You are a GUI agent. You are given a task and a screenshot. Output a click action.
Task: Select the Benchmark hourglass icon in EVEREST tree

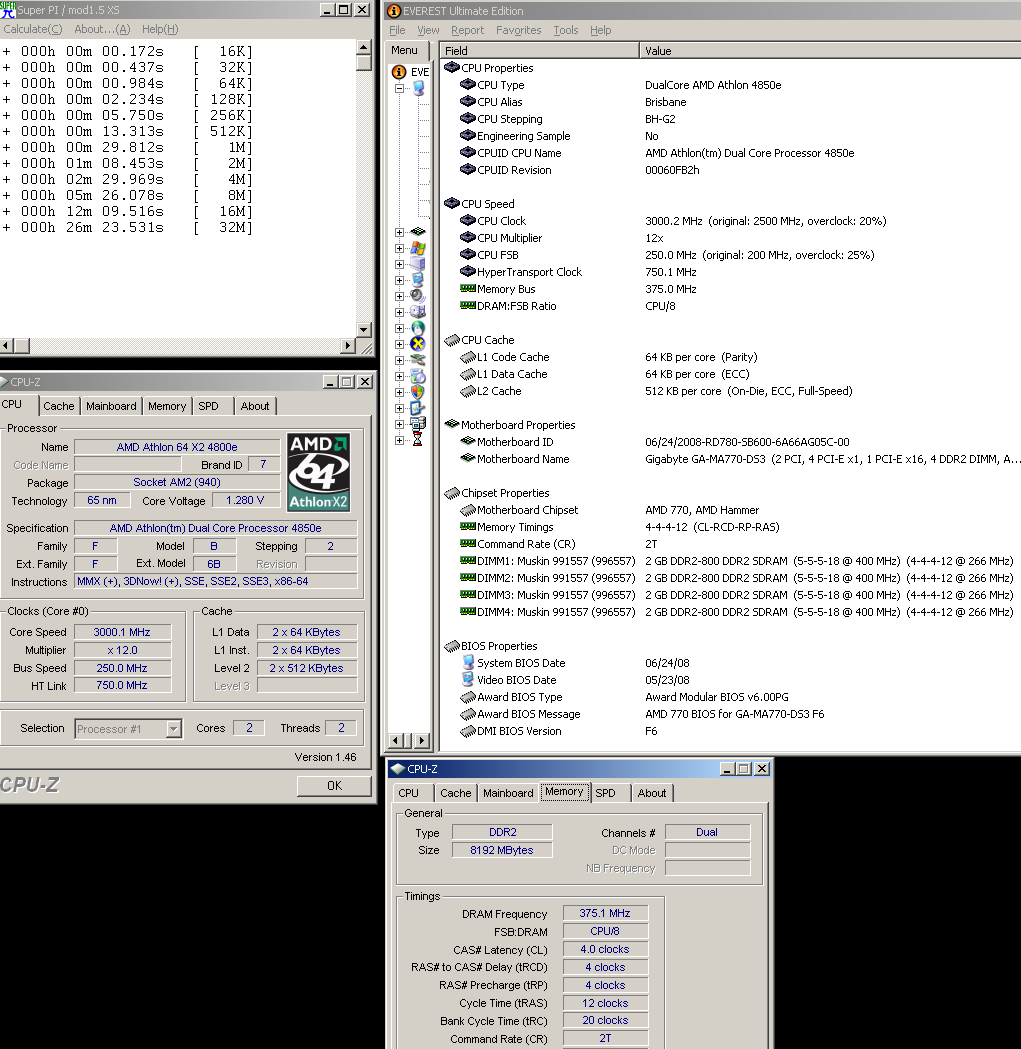tap(418, 440)
